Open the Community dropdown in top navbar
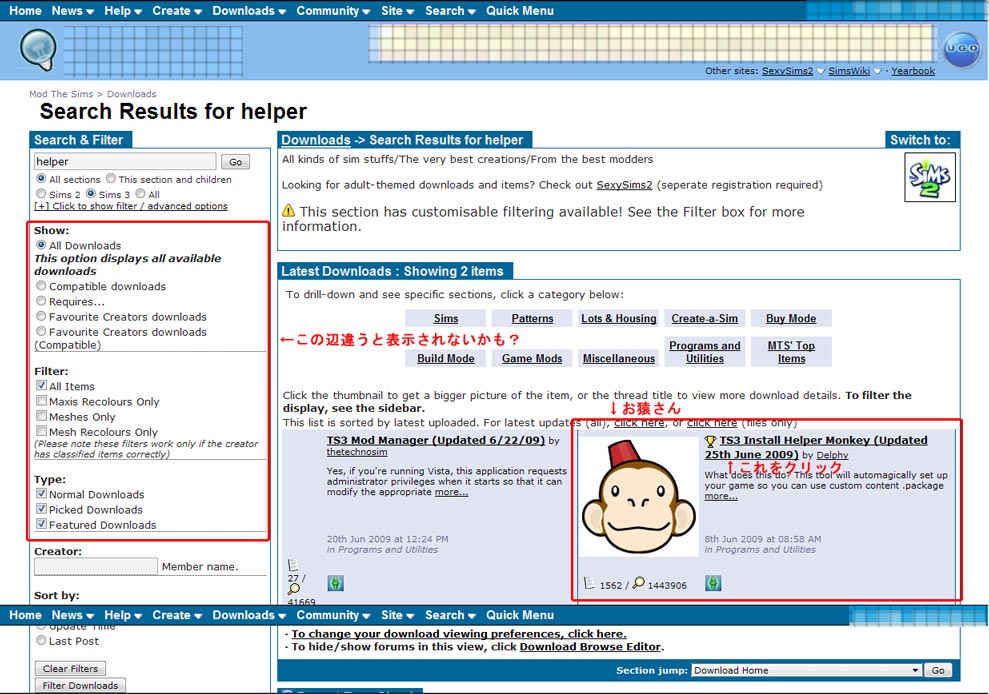The width and height of the screenshot is (989, 694). tap(333, 11)
